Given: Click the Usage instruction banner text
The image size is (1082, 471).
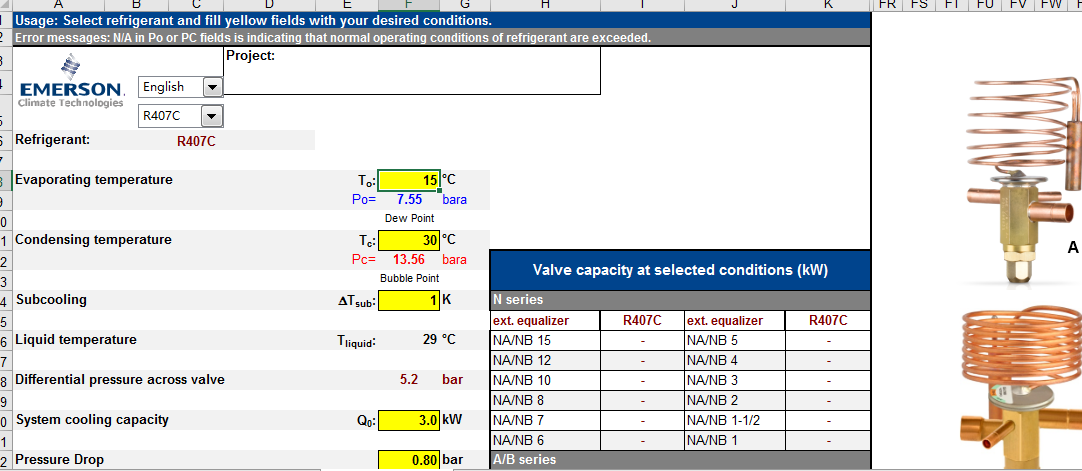Looking at the screenshot, I should pyautogui.click(x=253, y=21).
